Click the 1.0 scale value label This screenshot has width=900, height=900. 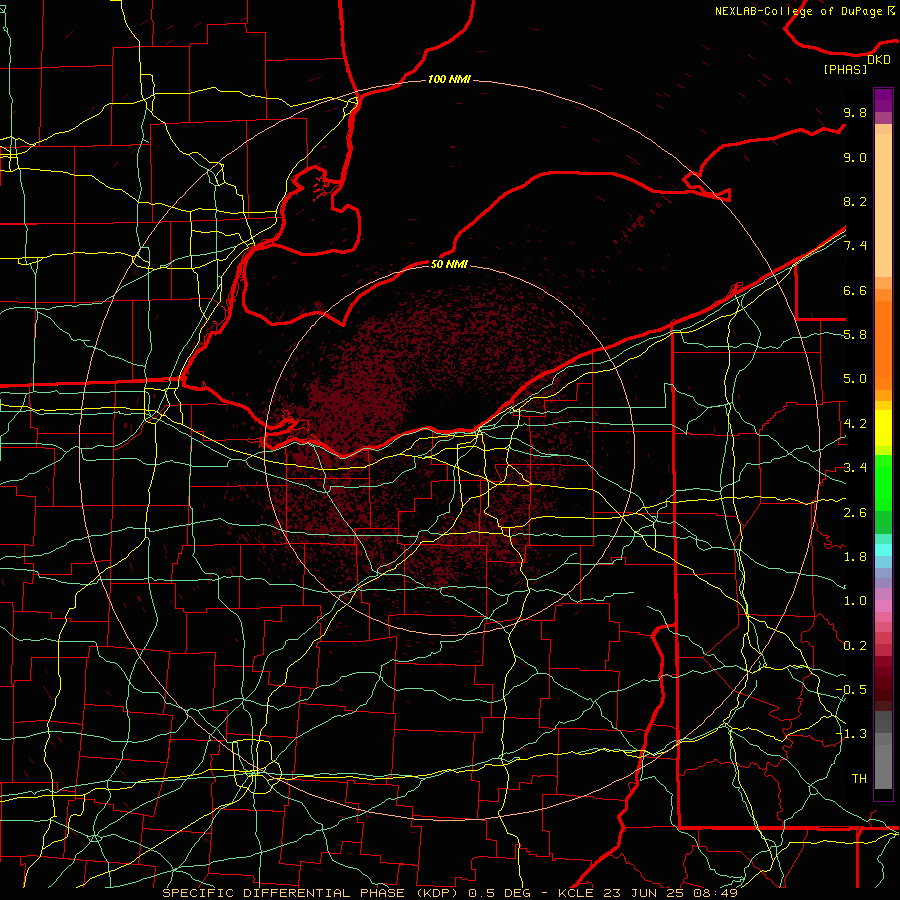(x=855, y=601)
